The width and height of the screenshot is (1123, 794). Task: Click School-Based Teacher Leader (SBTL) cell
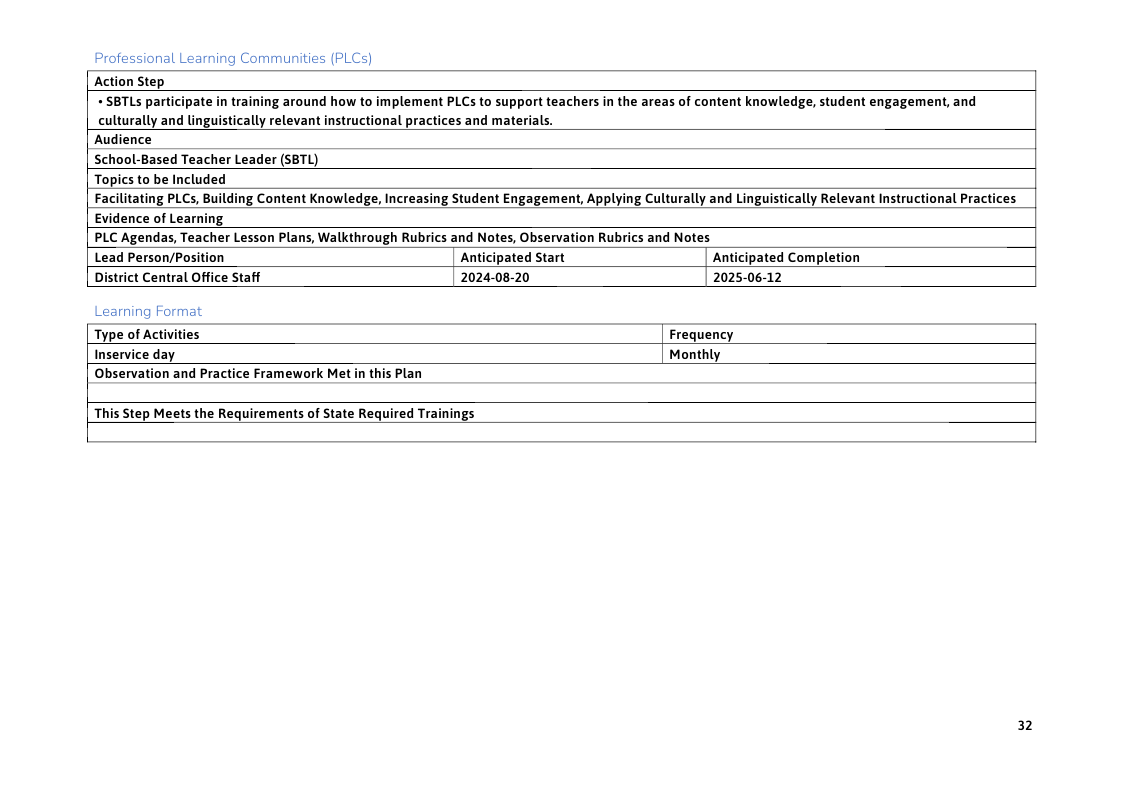(562, 159)
